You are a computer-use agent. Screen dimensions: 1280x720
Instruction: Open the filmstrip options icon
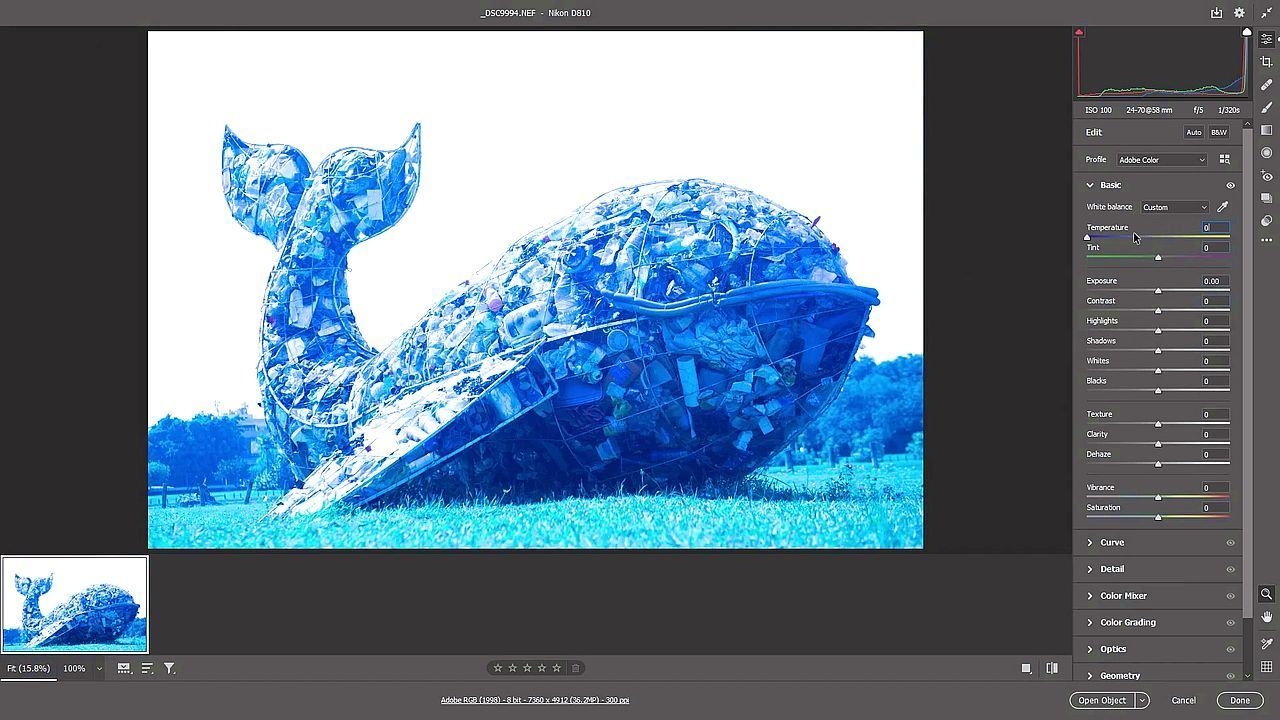(x=124, y=668)
